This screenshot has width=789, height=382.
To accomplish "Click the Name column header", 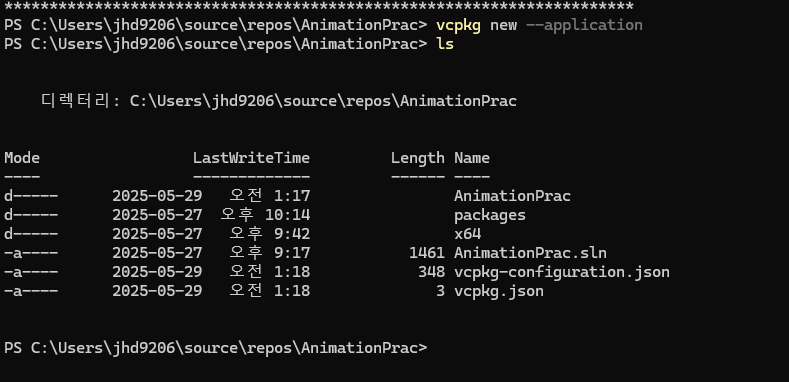I will click(471, 158).
